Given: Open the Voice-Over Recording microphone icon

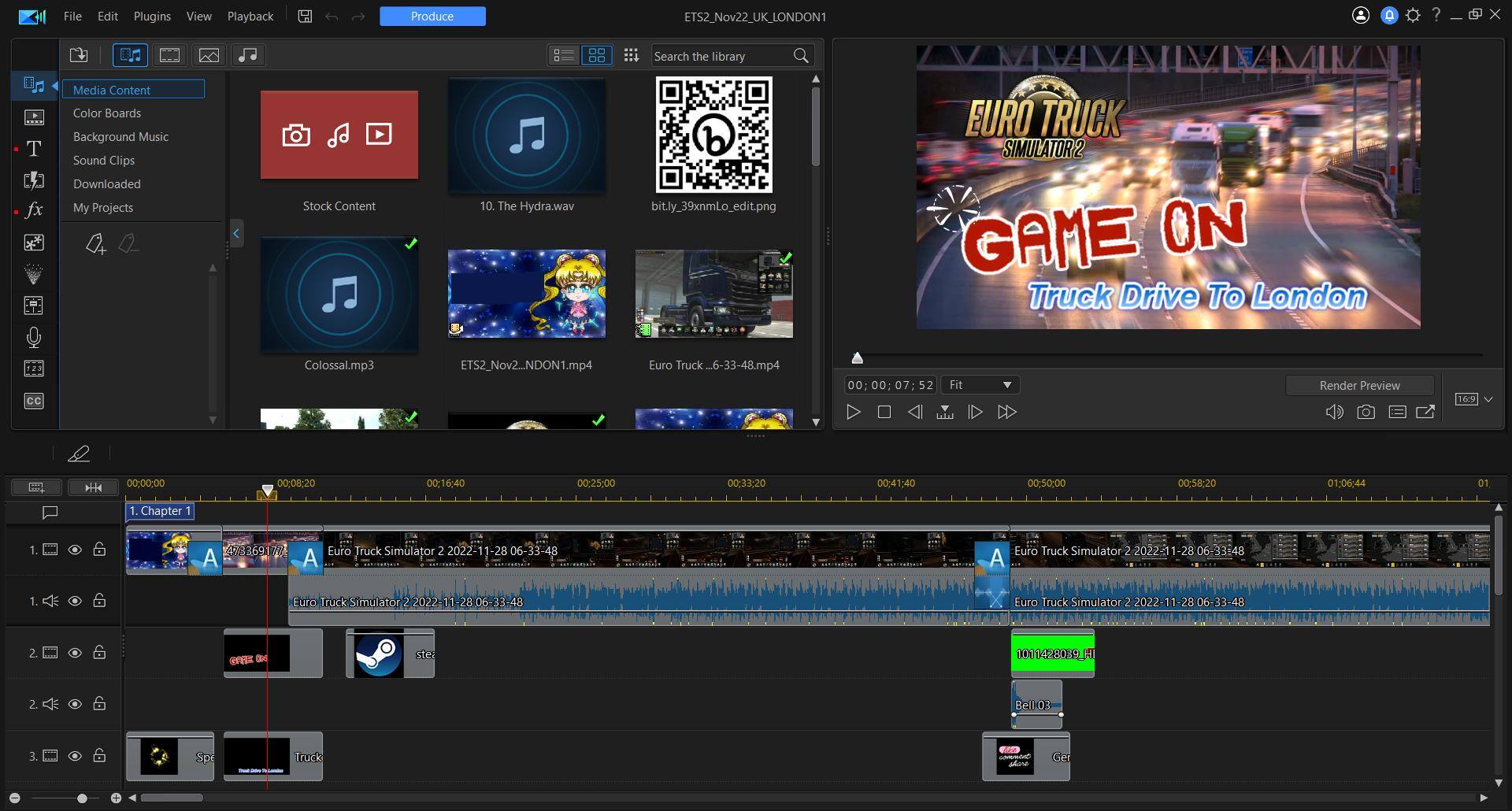Looking at the screenshot, I should (34, 338).
